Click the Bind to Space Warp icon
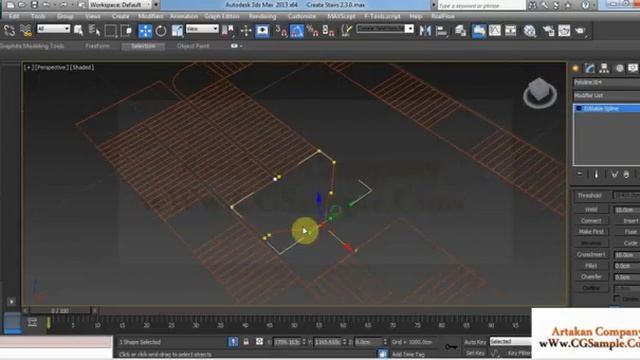Screen dimensions: 640x360 (x=25, y=31)
